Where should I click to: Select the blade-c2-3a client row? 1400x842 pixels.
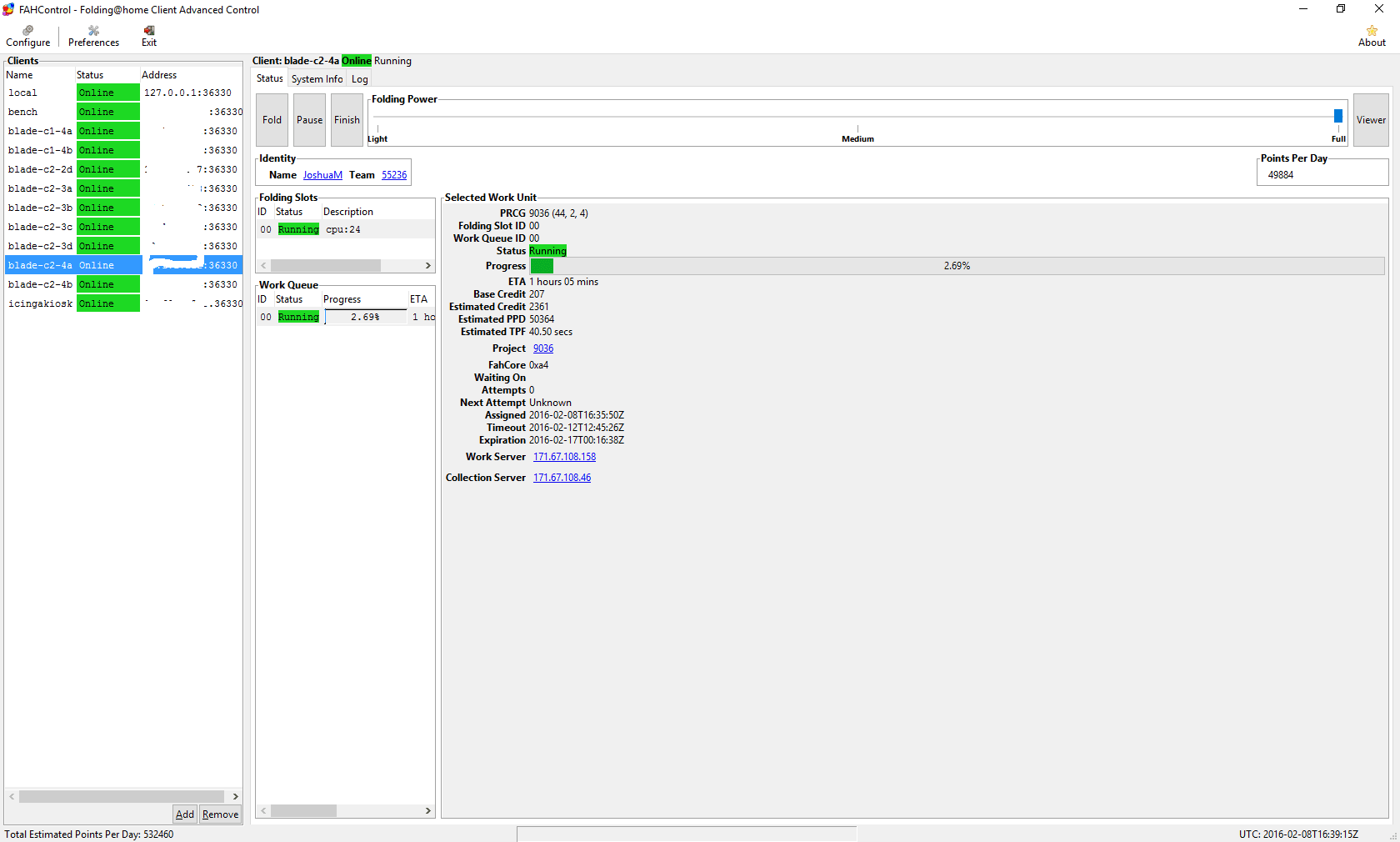pos(123,188)
